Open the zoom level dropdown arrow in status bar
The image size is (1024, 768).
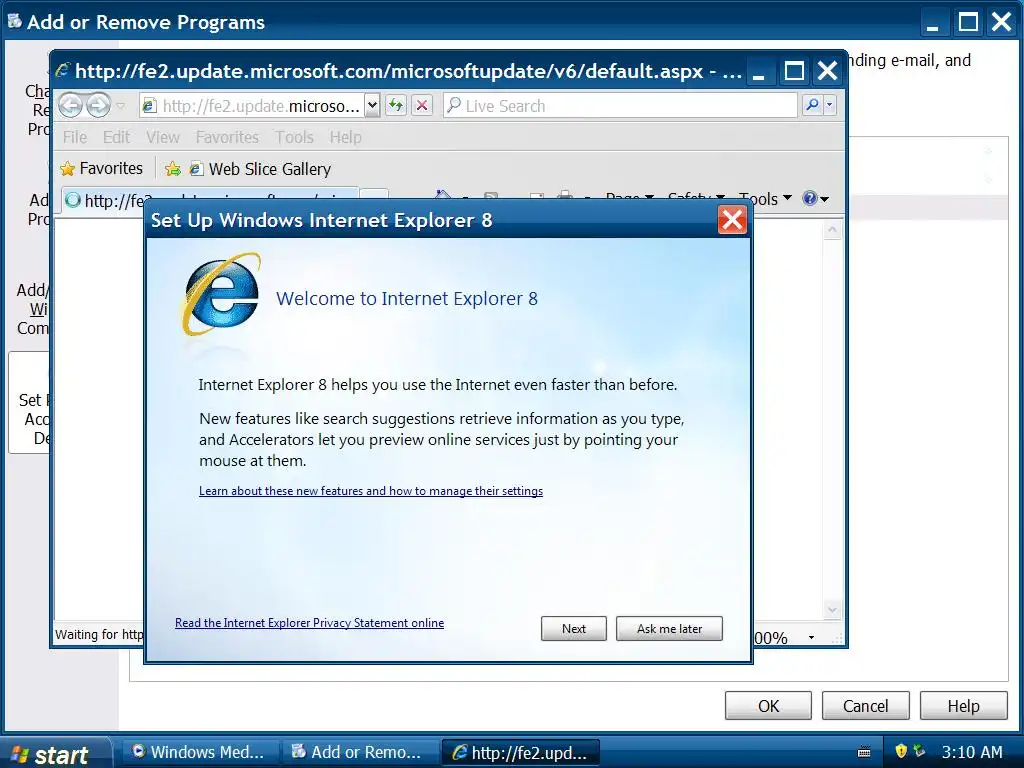[811, 637]
